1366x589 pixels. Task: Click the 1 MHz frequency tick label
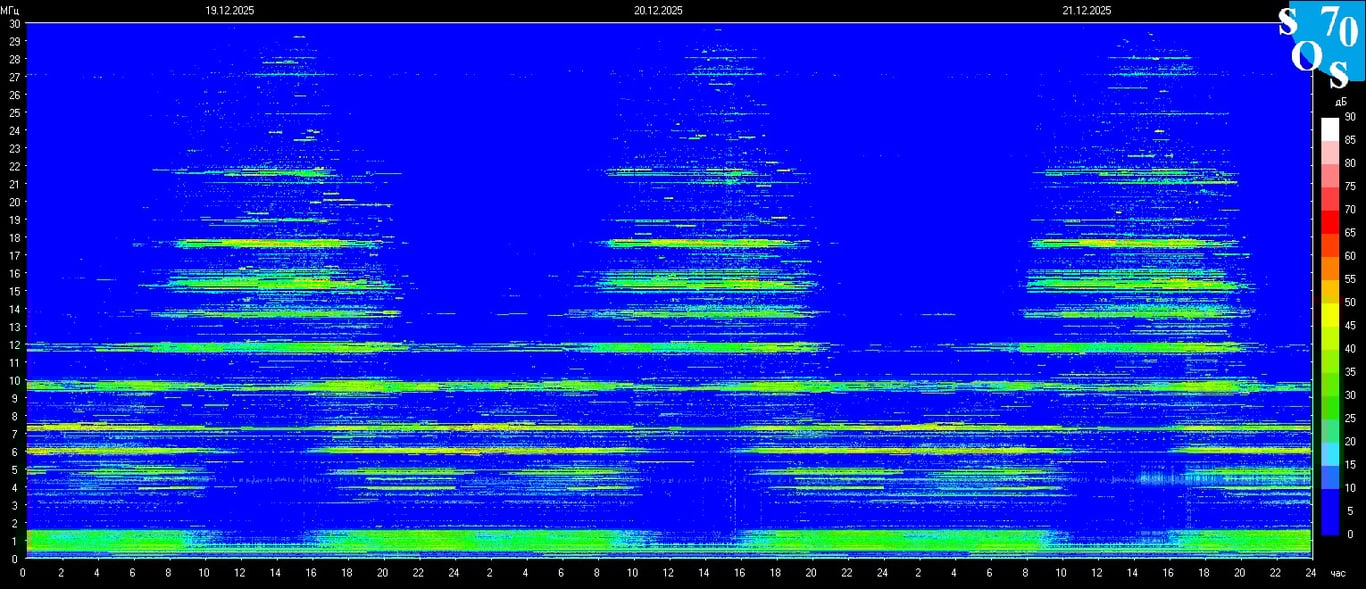14,541
